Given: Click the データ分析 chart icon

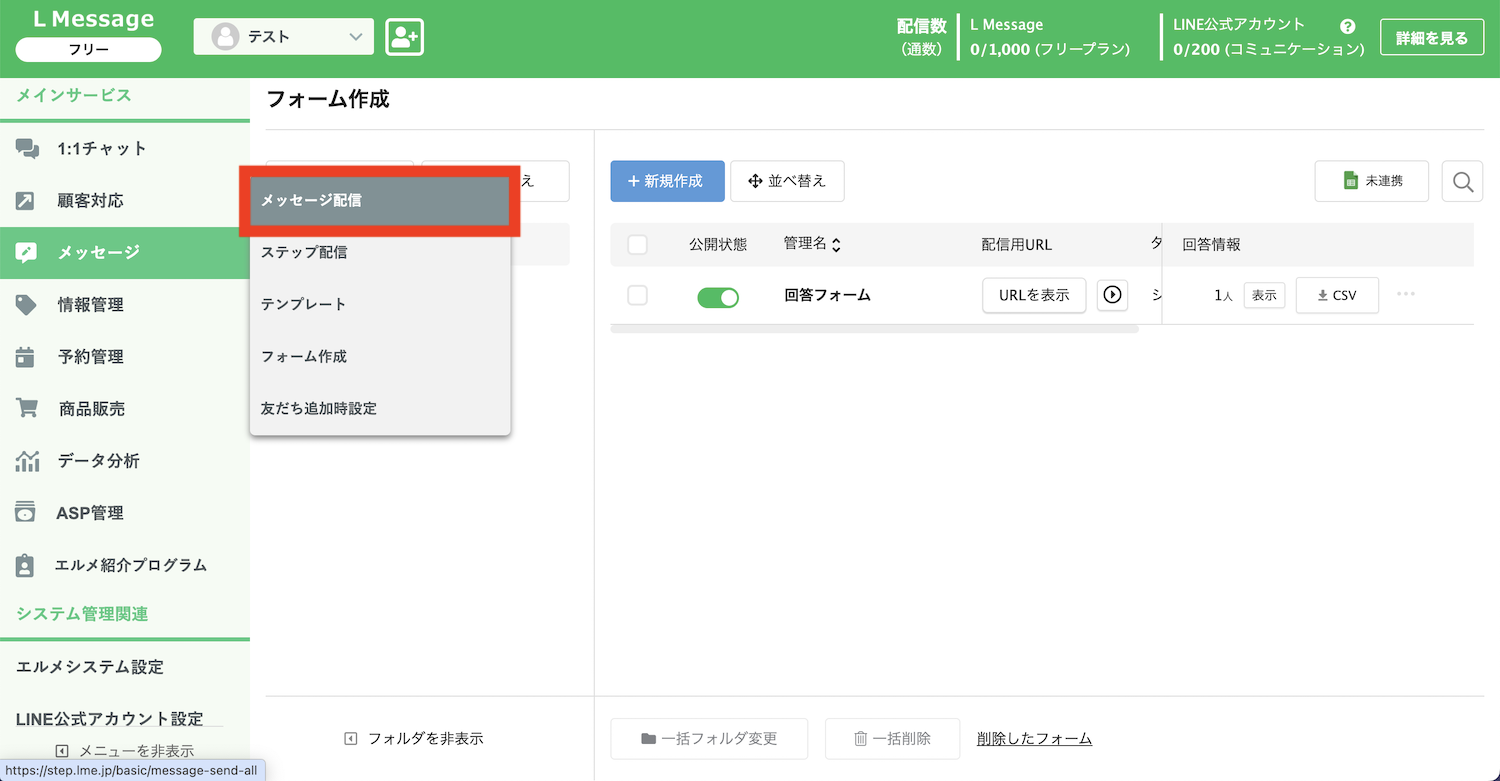Looking at the screenshot, I should click(x=27, y=461).
